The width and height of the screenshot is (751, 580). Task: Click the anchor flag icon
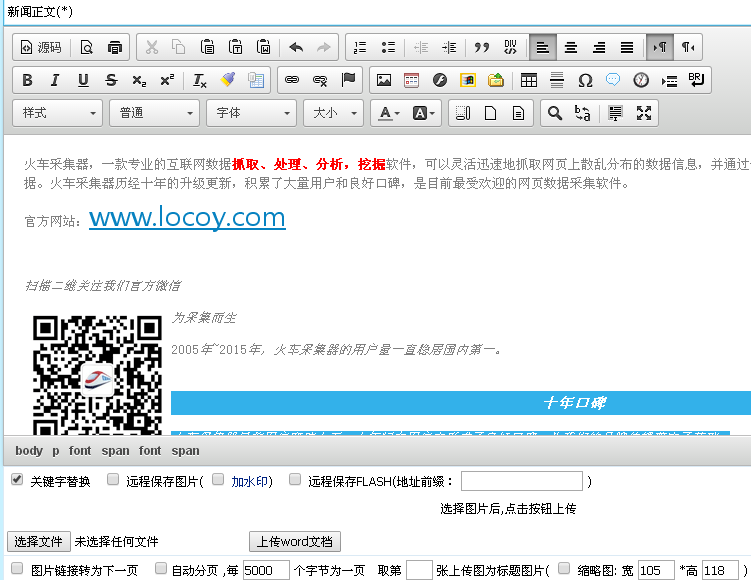[x=348, y=80]
